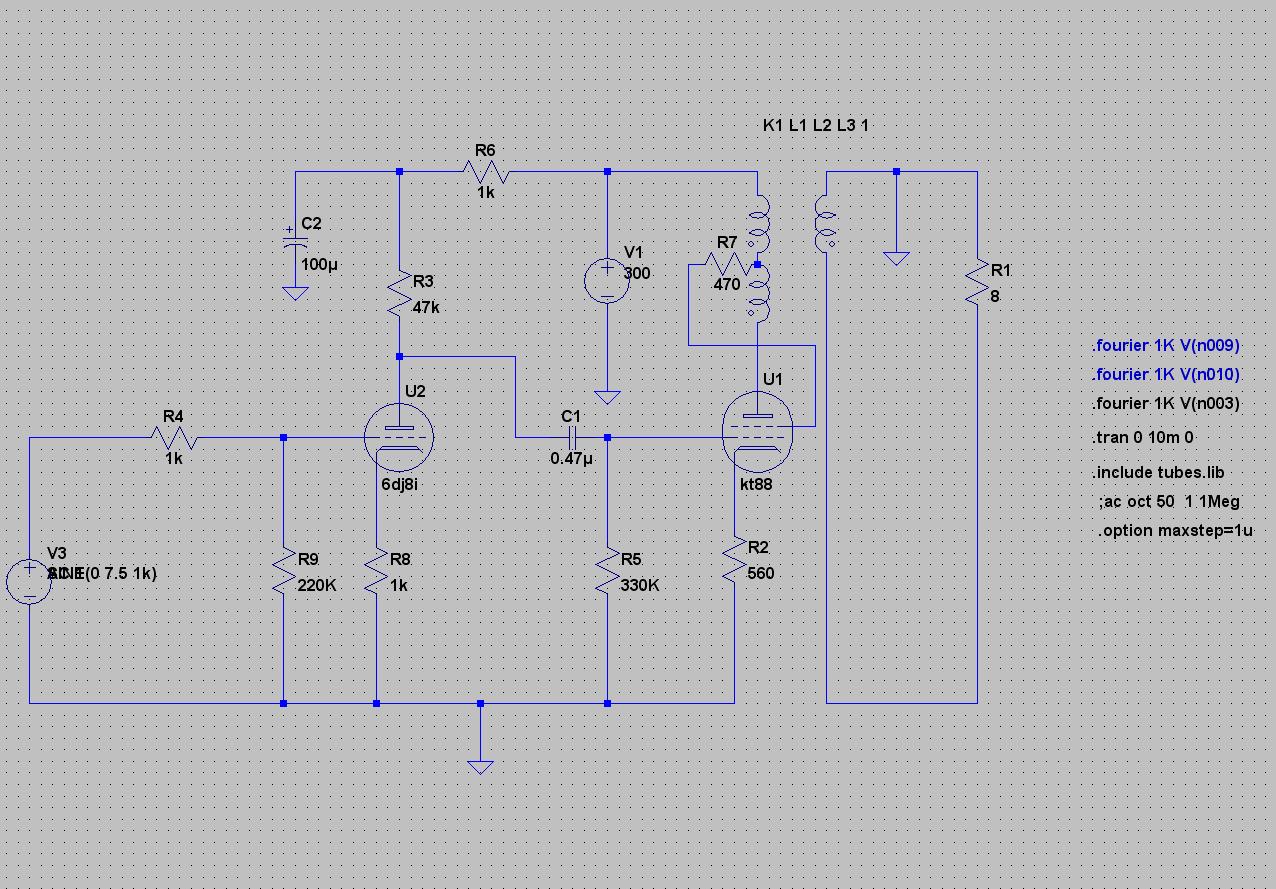The height and width of the screenshot is (889, 1276).
Task: Click the R5 330K grid resistor symbol
Action: click(x=607, y=569)
